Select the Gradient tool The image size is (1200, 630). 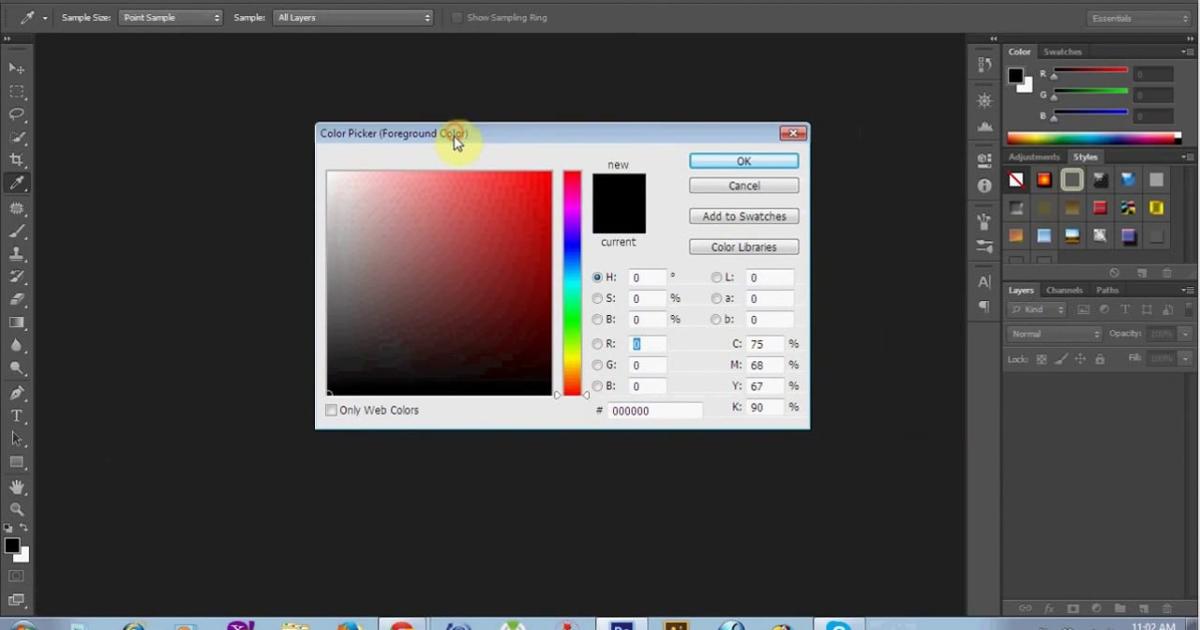[x=17, y=322]
